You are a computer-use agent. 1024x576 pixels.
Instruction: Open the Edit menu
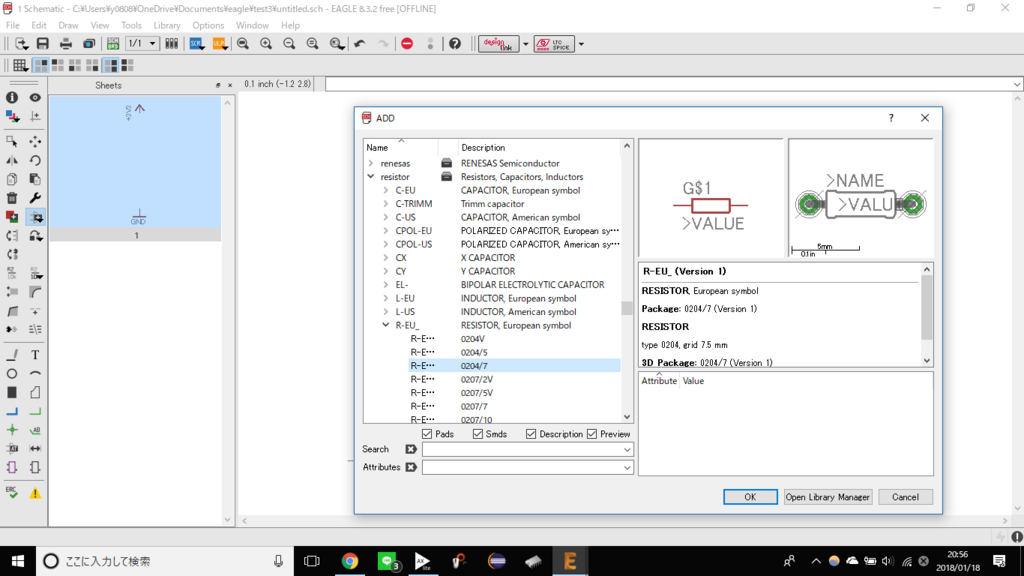(39, 25)
